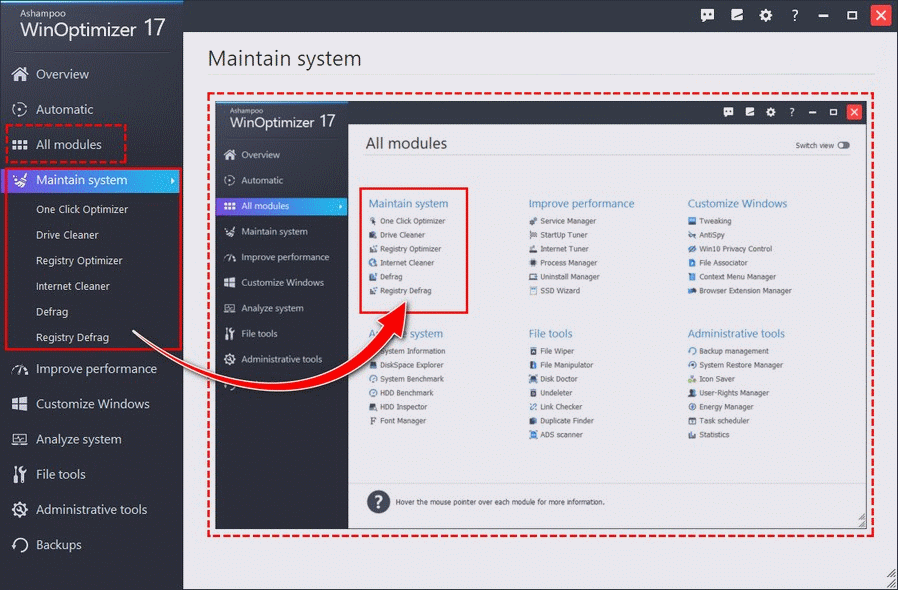The width and height of the screenshot is (898, 590).
Task: Open Drive Cleaner from outer sidebar submenu
Action: pyautogui.click(x=67, y=235)
